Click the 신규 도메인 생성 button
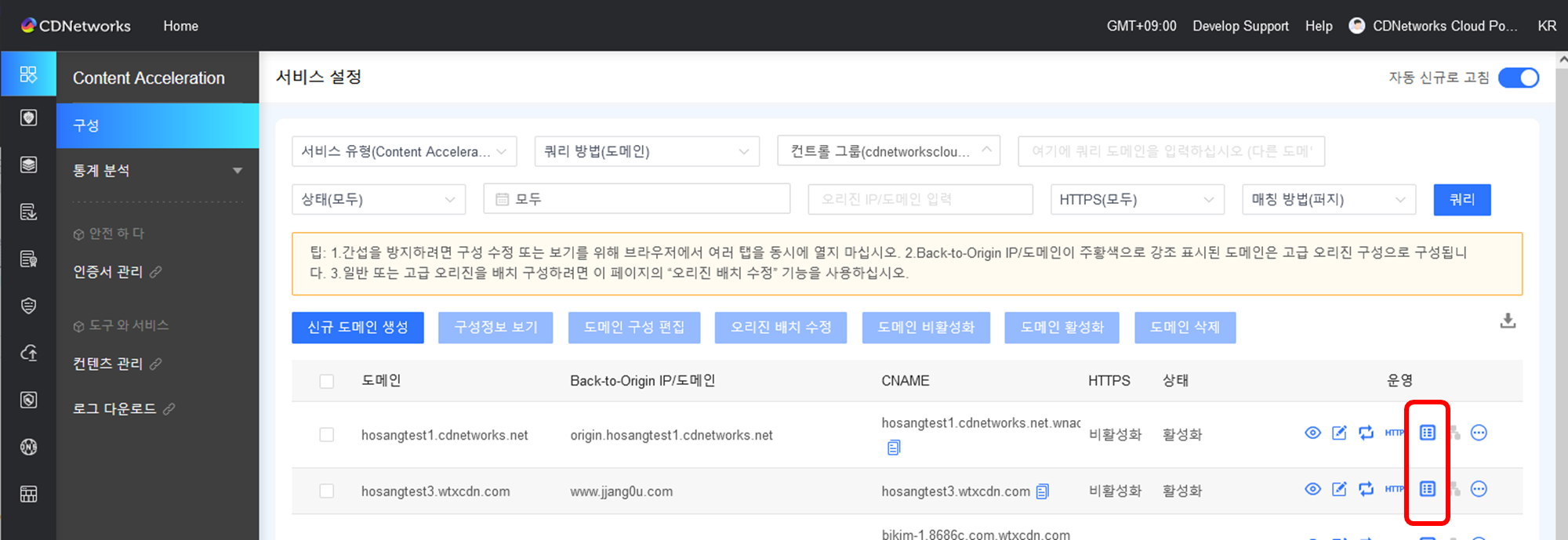 358,328
